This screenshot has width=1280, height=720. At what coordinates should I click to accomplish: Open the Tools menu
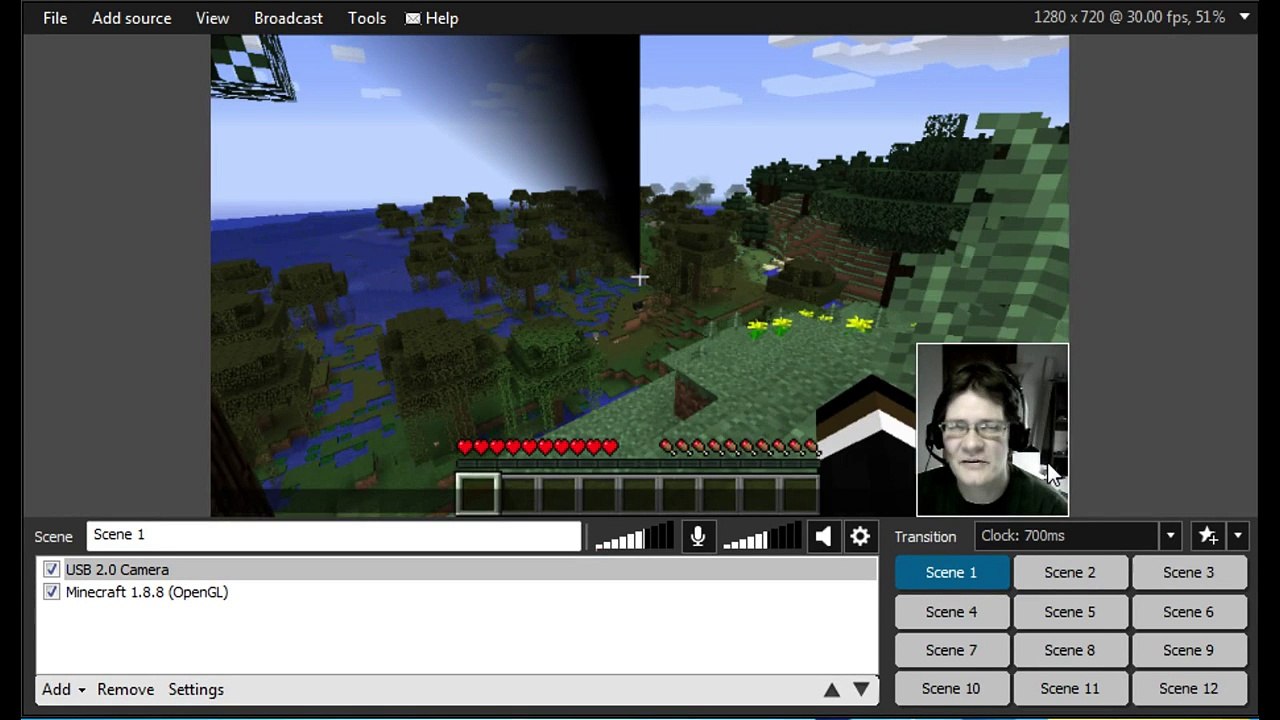point(367,18)
